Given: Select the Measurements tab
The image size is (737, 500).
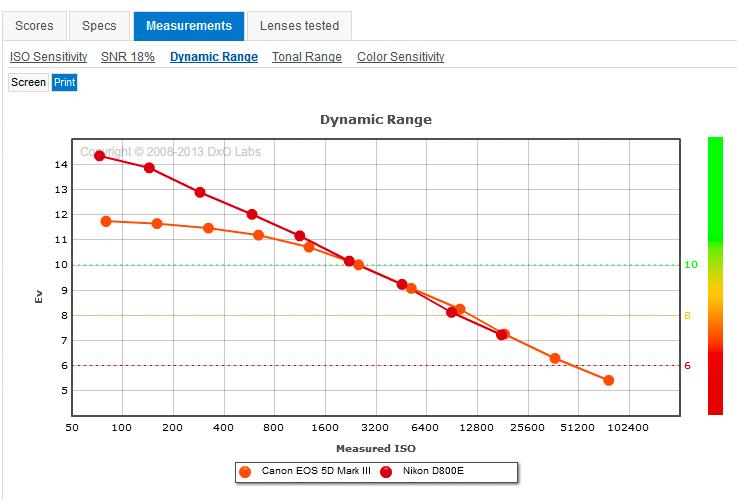Looking at the screenshot, I should click(x=189, y=26).
